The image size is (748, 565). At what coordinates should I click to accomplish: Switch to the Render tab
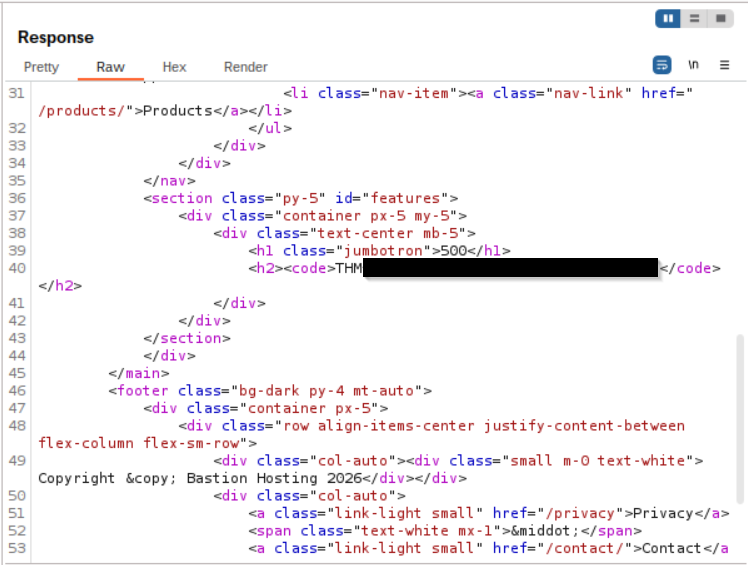245,67
